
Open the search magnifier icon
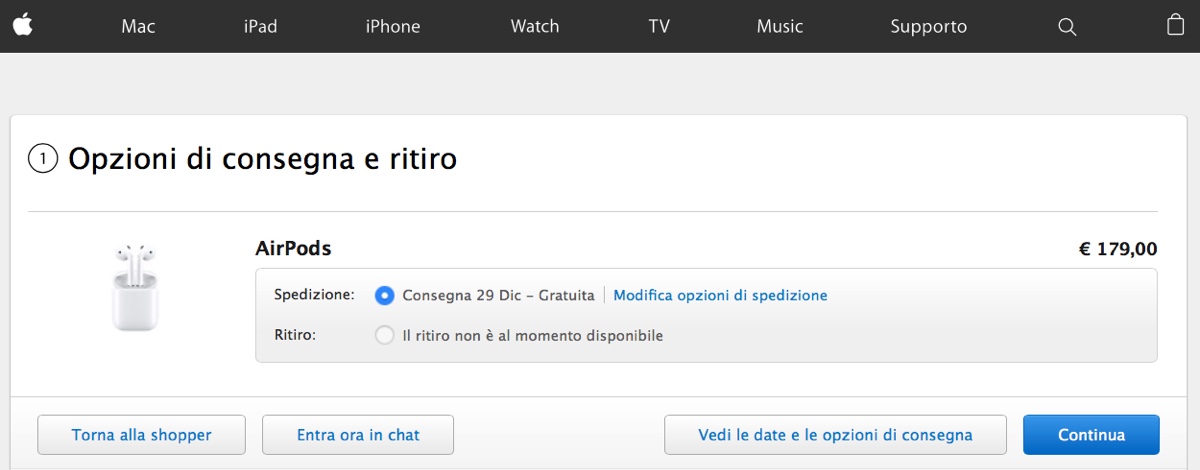[x=1067, y=27]
